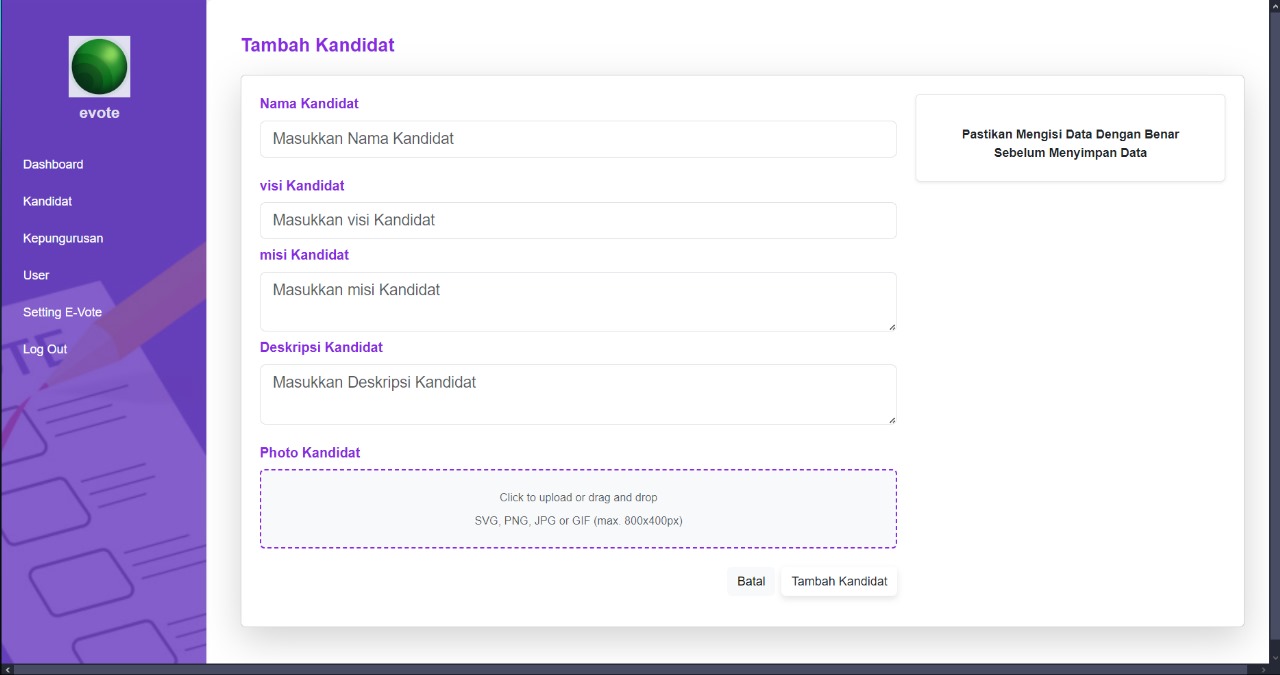Select User in the sidebar menu
This screenshot has width=1280, height=675.
(x=36, y=275)
